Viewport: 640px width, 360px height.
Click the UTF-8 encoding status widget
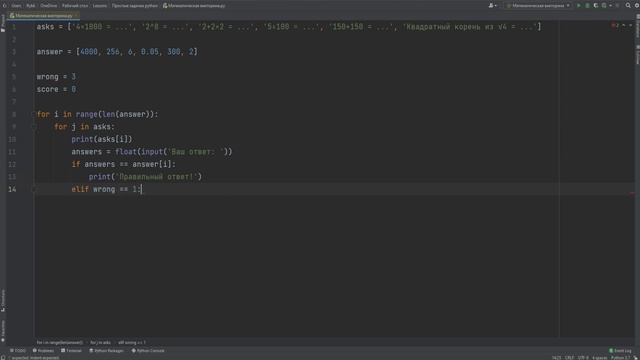583,358
